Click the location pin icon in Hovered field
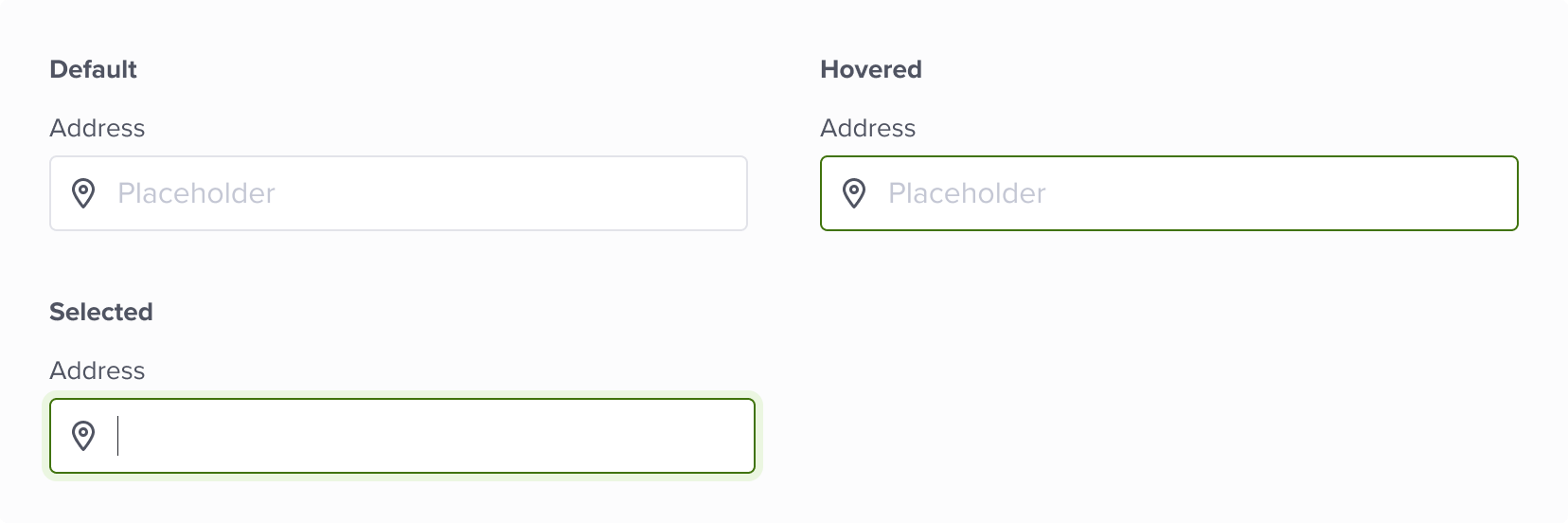 point(854,193)
